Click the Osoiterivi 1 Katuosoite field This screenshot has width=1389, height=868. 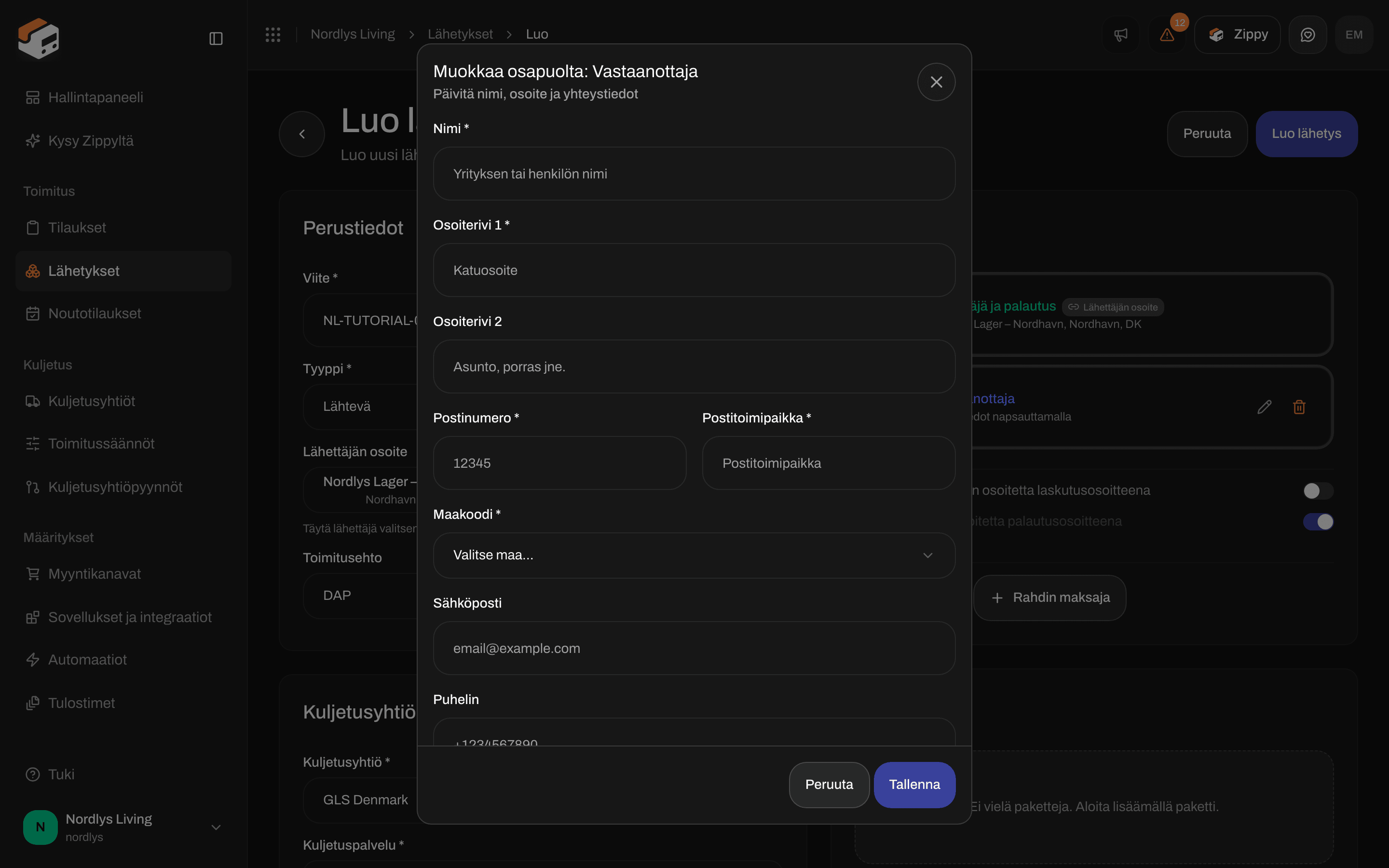(x=694, y=271)
